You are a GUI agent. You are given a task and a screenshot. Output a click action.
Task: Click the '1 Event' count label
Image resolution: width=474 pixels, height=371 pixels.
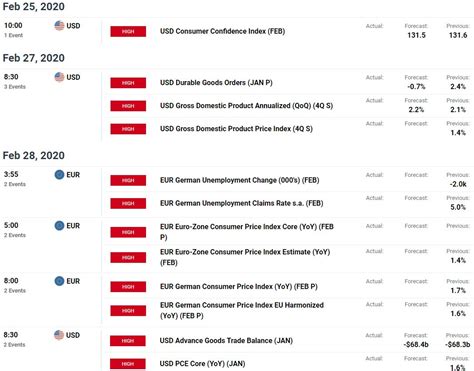pos(14,35)
